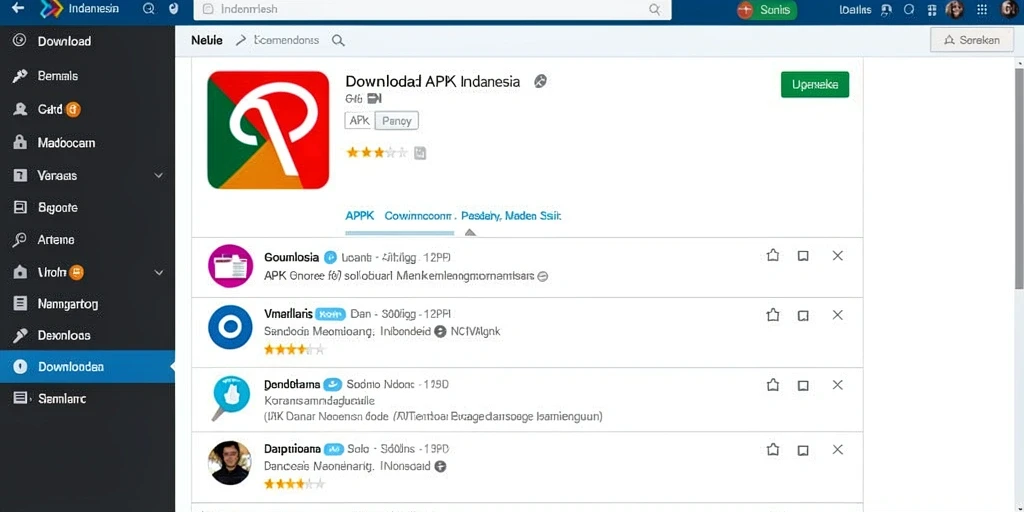Screen dimensions: 1024x512
Task: Click the colorful logo next to Indanesia
Action: coord(52,9)
